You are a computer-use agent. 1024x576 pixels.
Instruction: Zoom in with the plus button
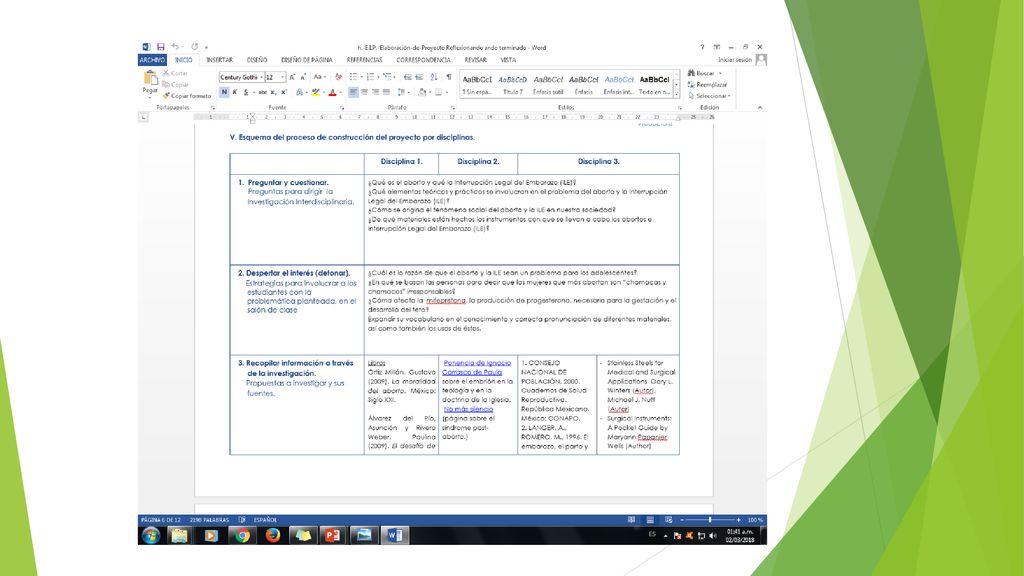[739, 520]
